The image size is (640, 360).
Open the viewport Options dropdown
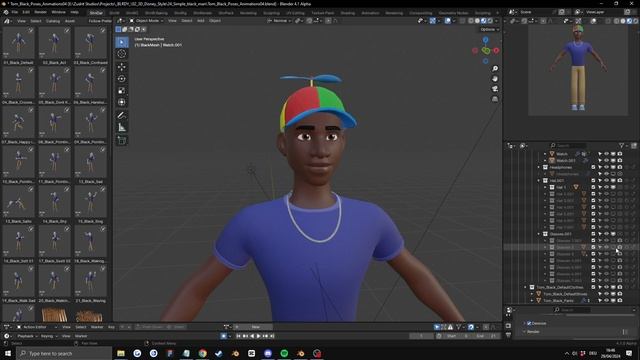(x=489, y=29)
